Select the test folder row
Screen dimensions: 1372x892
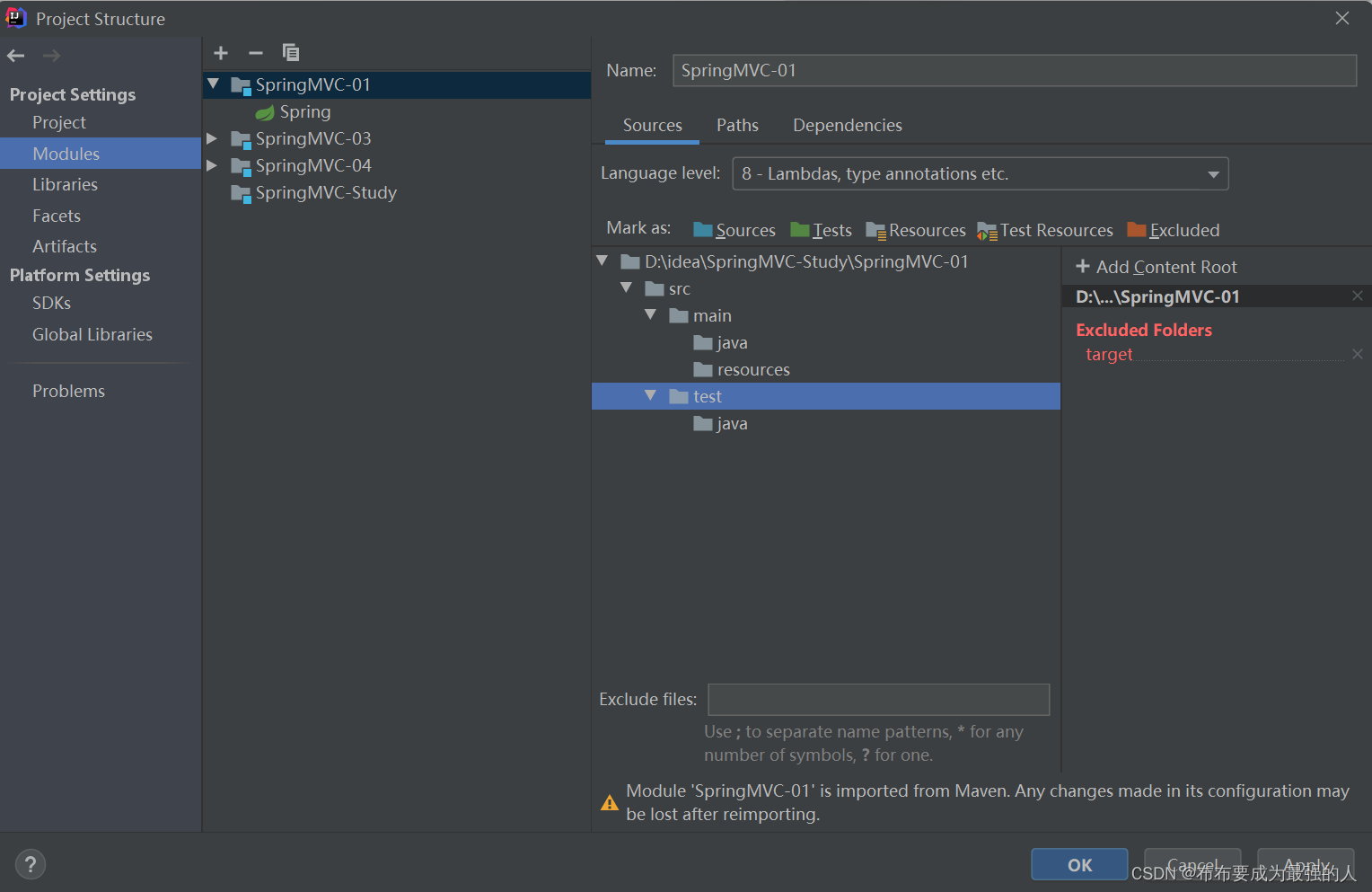point(826,396)
